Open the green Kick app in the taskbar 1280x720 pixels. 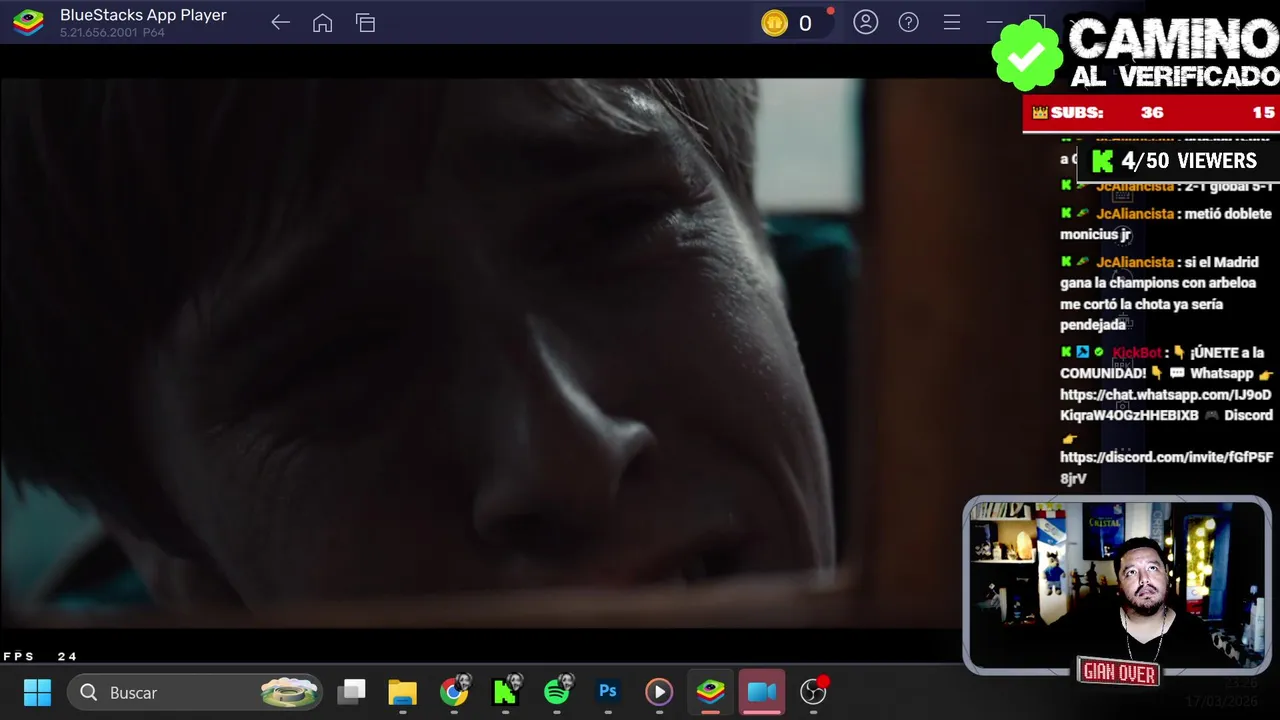(506, 691)
